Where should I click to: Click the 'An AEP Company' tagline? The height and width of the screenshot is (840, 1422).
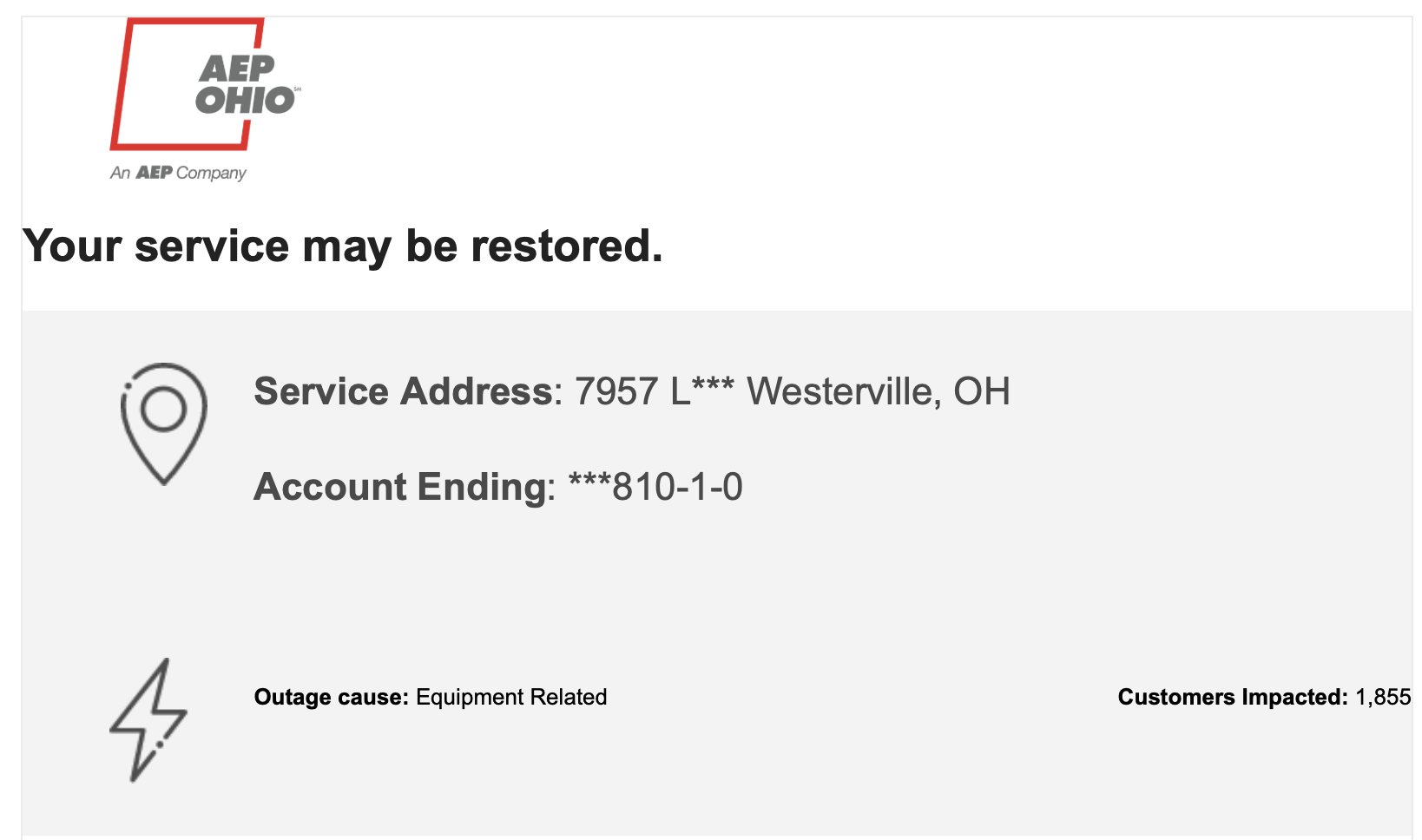178,173
